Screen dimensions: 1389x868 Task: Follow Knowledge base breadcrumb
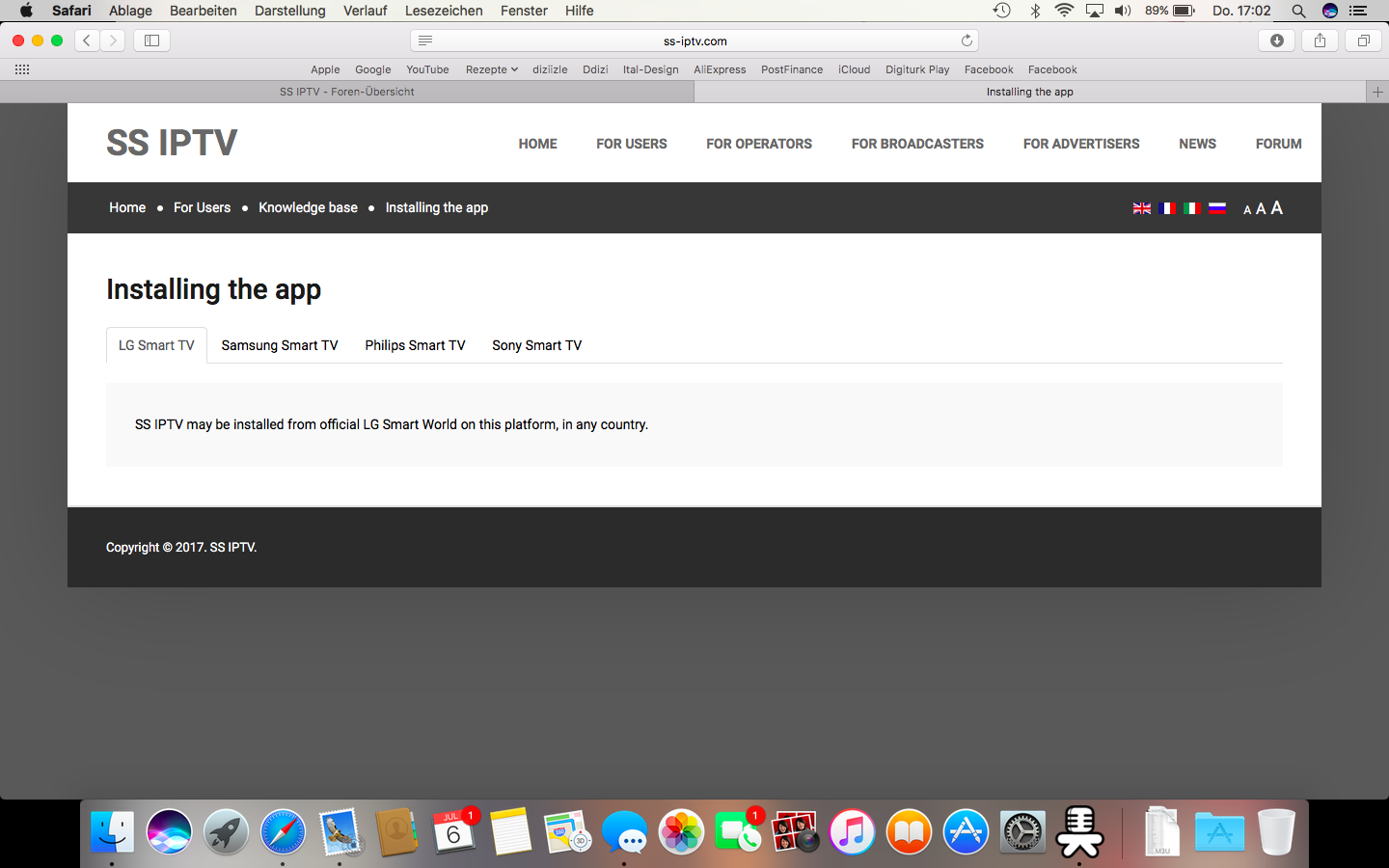[x=308, y=207]
